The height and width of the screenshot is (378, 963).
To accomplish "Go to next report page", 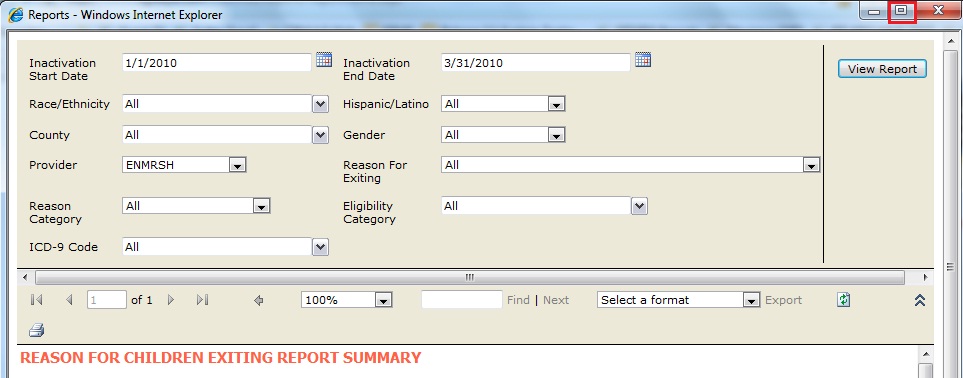I will pos(171,300).
